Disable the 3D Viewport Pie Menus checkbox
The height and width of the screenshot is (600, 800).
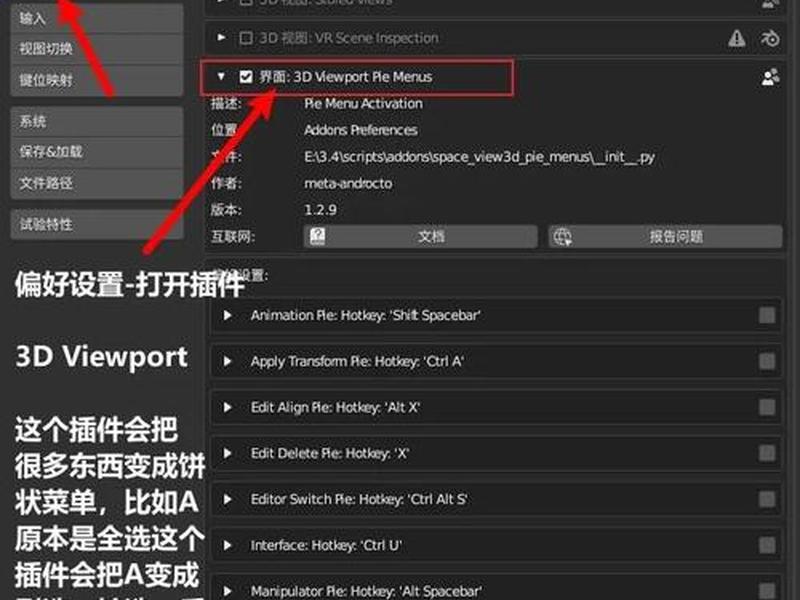click(x=246, y=77)
